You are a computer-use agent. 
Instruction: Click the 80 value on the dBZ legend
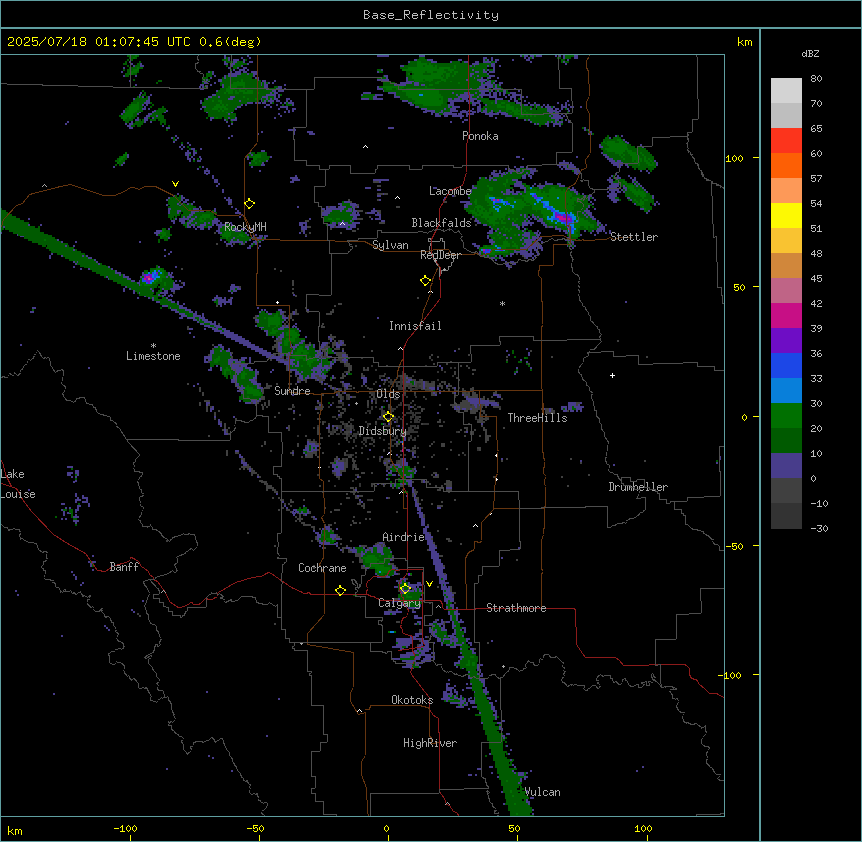pos(816,79)
